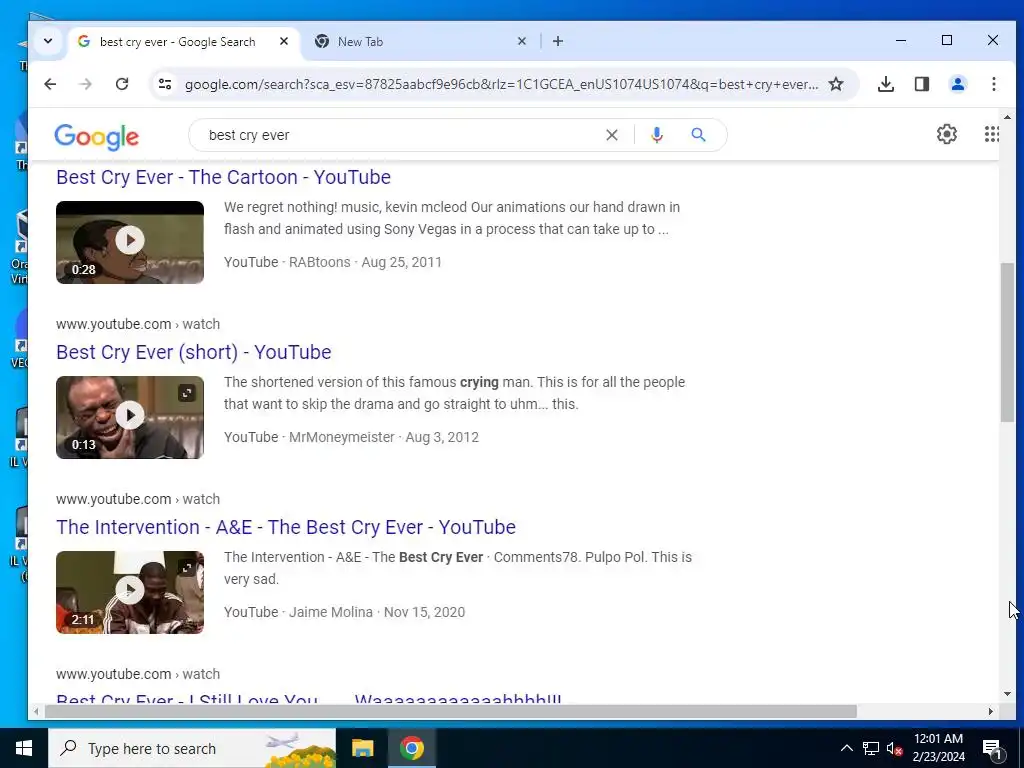Image resolution: width=1024 pixels, height=768 pixels.
Task: Go to Google homepage via logo
Action: coord(97,136)
